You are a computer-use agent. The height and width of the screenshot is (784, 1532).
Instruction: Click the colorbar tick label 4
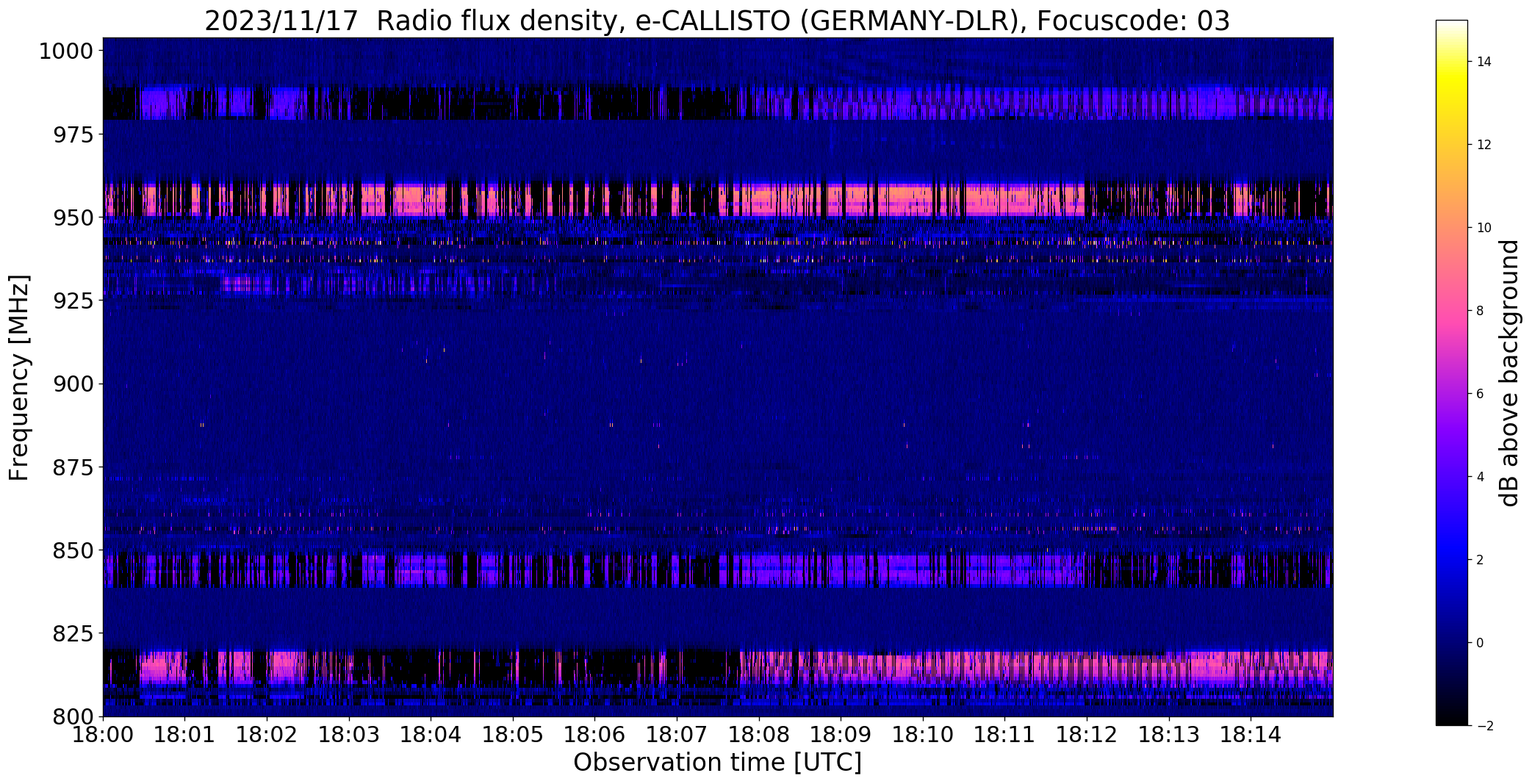tap(1481, 477)
